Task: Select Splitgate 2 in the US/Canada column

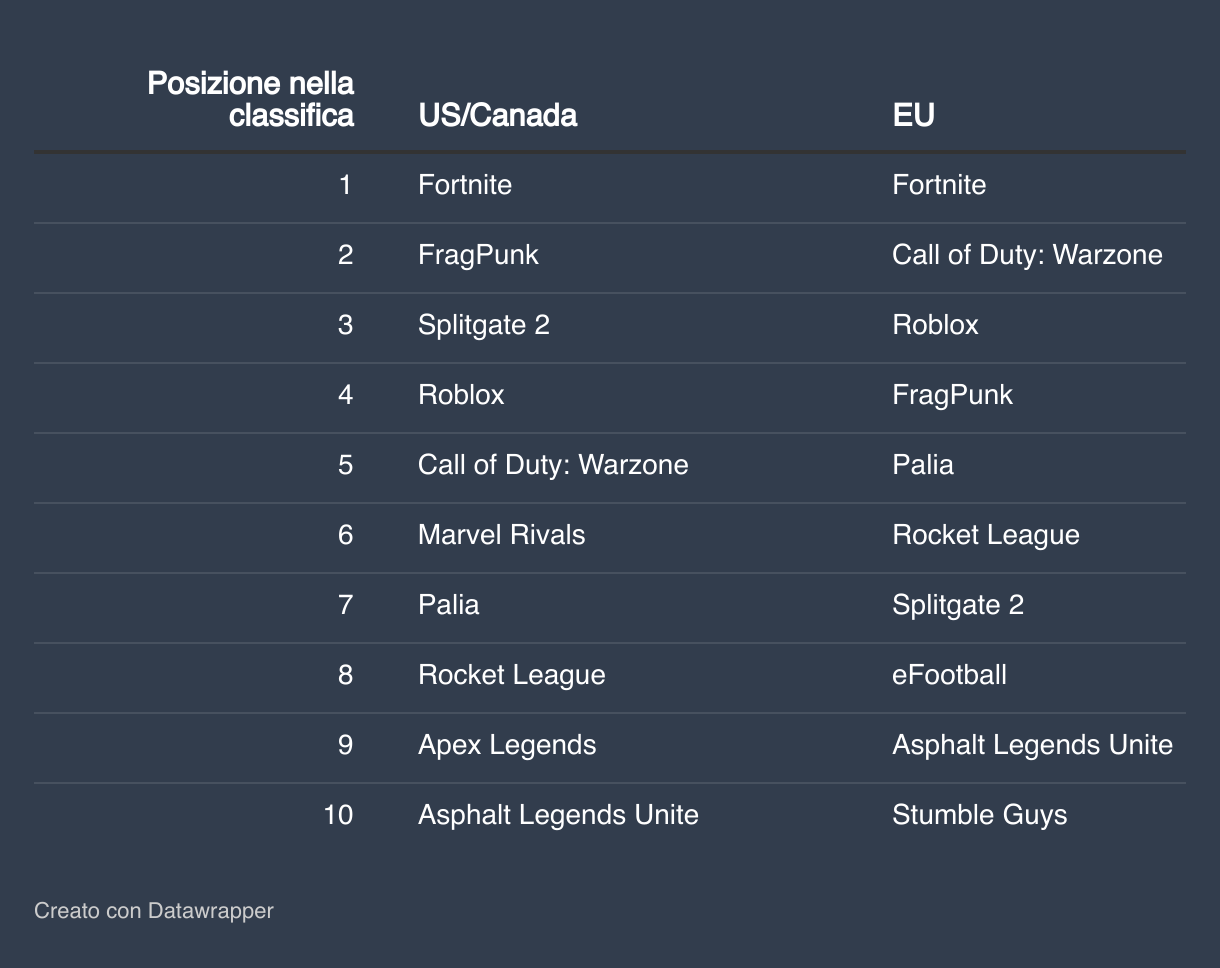Action: coord(484,325)
